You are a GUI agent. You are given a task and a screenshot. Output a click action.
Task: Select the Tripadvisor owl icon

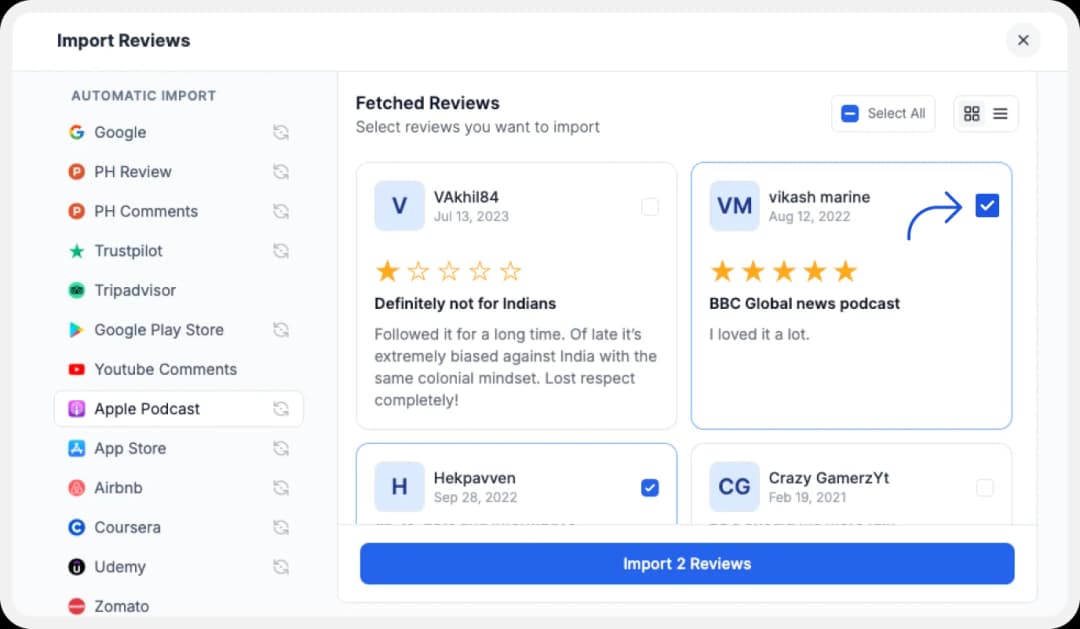point(78,290)
